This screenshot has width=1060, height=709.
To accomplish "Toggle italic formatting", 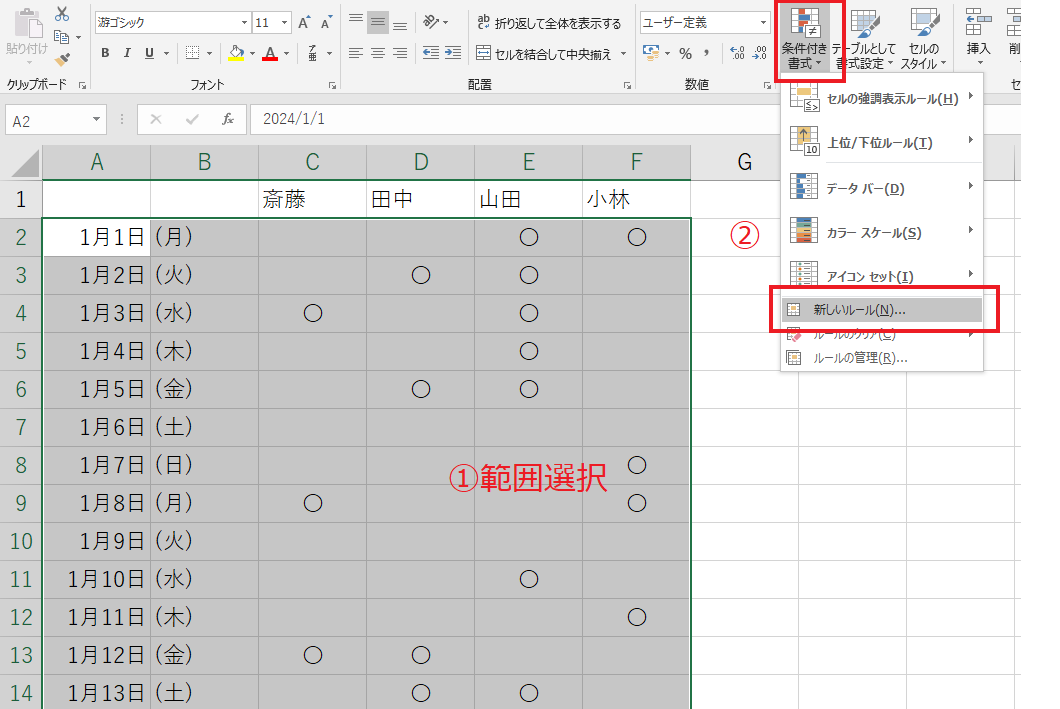I will tap(126, 52).
